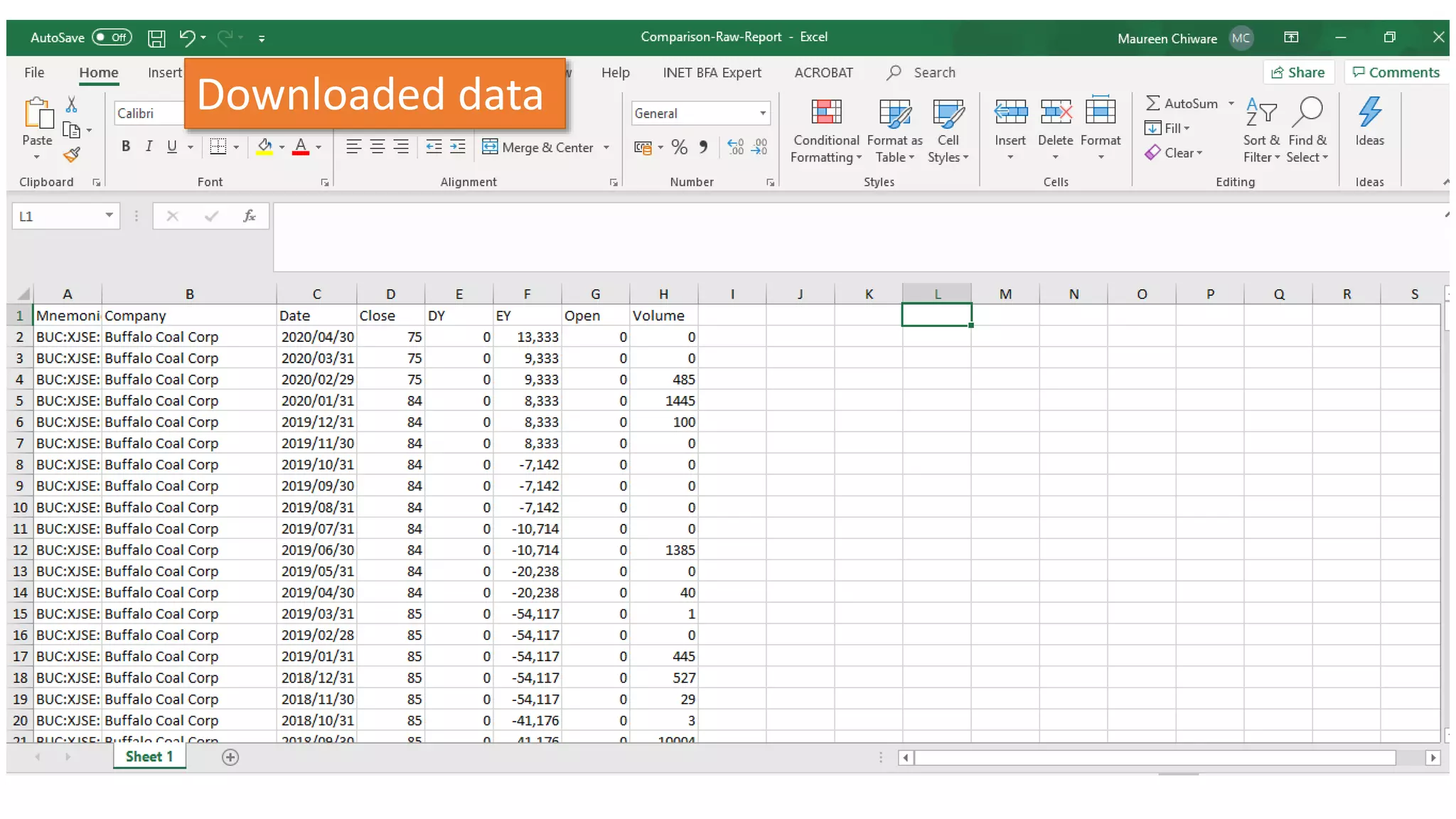Click the Fill Color bucket swatch
The height and width of the screenshot is (819, 1456).
pos(264,147)
